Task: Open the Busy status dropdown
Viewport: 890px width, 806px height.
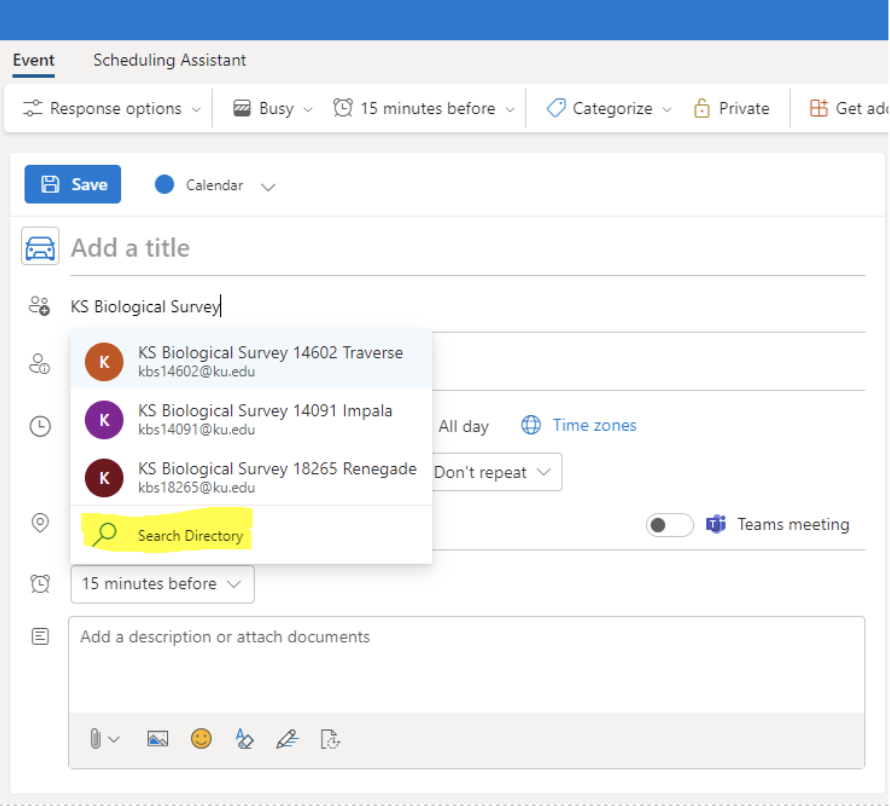Action: coord(273,109)
